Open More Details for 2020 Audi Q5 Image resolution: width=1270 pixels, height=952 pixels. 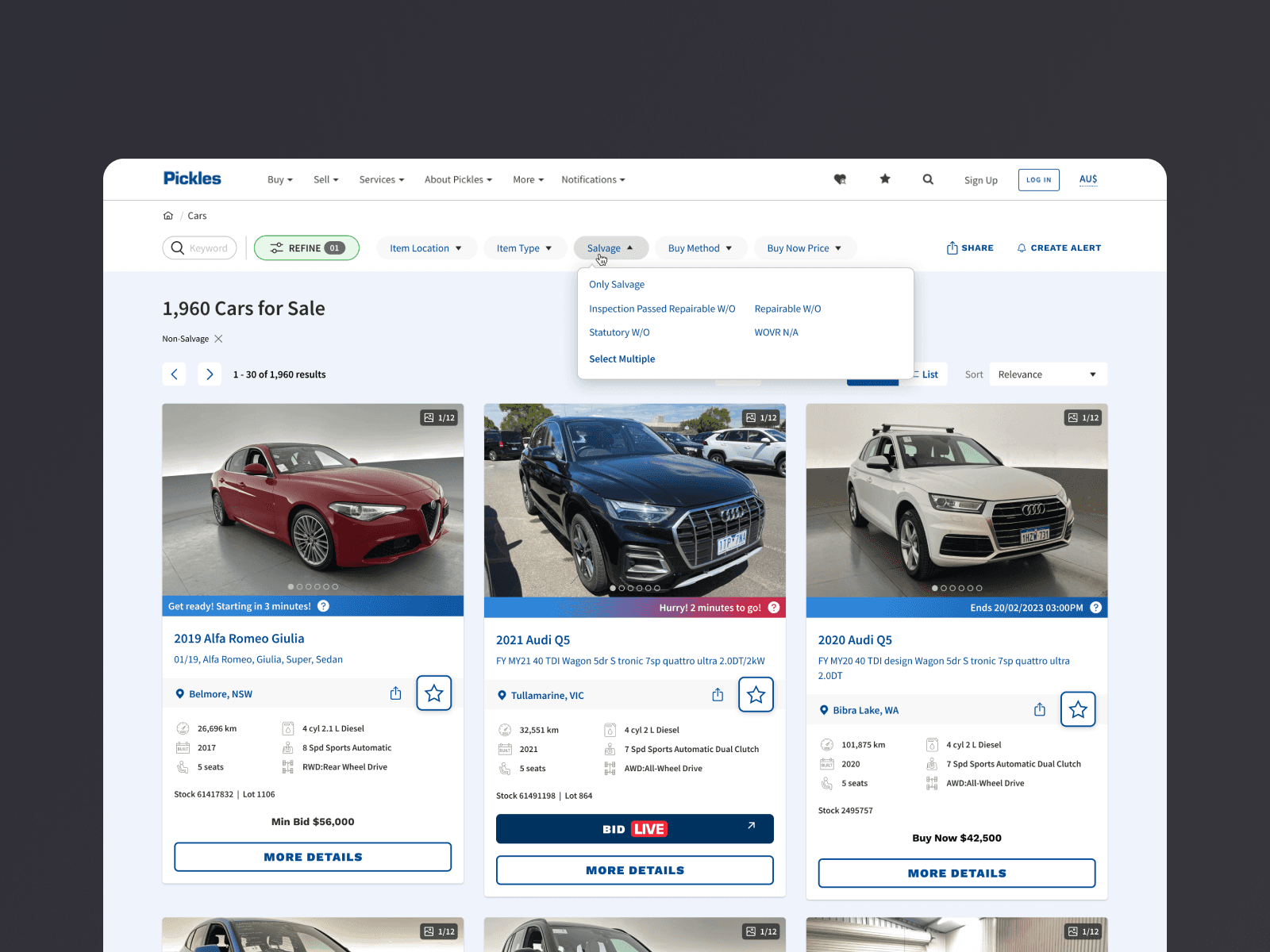pos(957,873)
